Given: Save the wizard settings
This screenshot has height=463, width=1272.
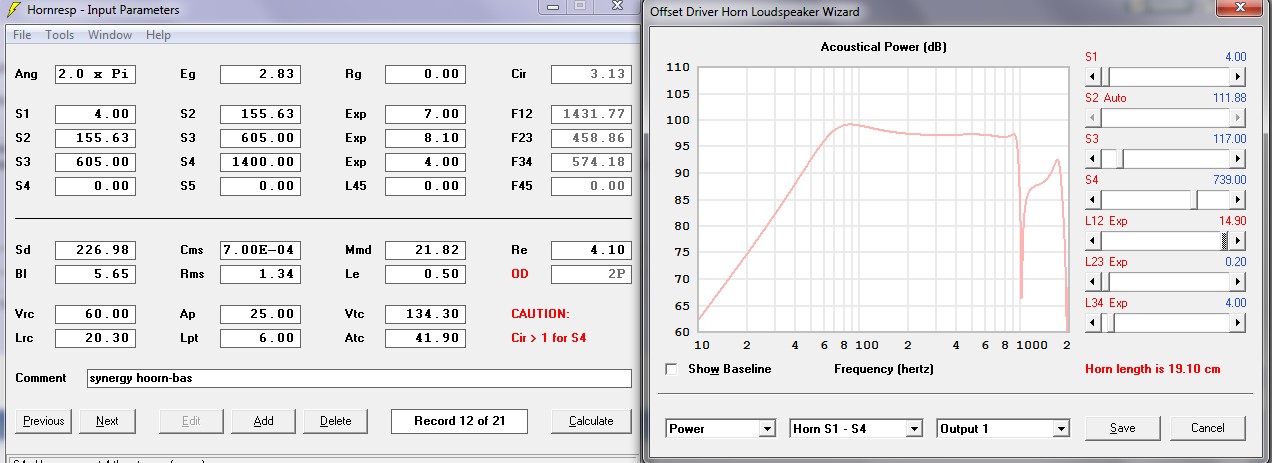Looking at the screenshot, I should 1123,428.
